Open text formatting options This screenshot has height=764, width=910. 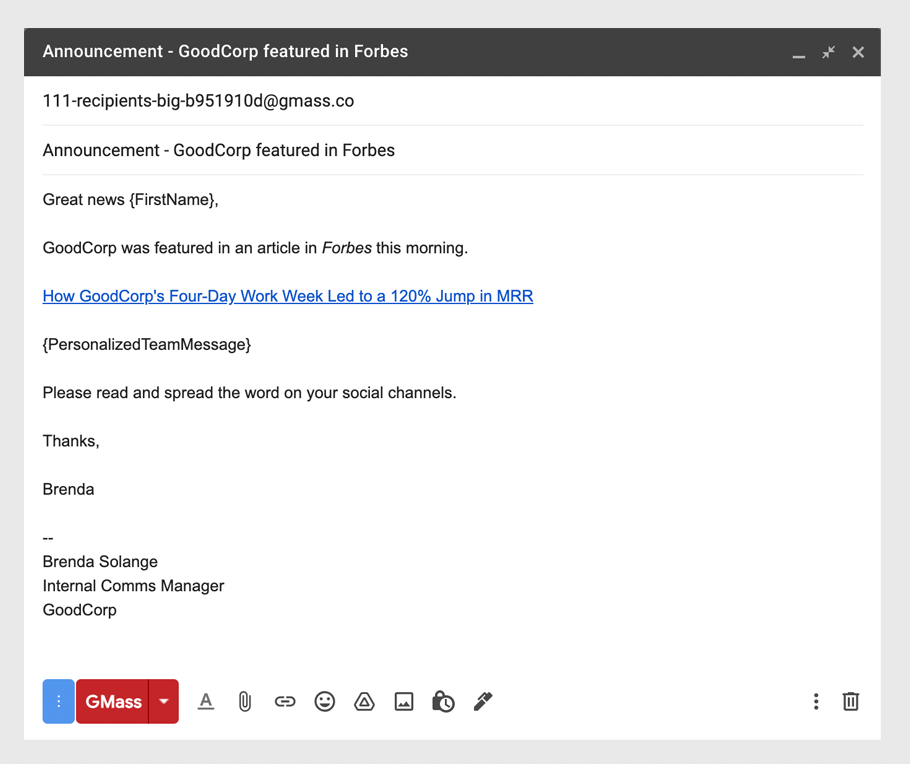point(206,701)
